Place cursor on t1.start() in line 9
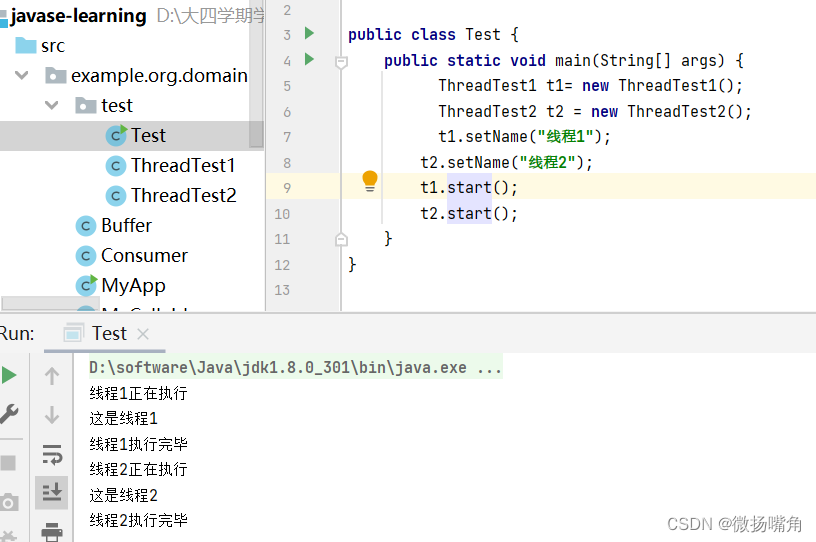 point(469,187)
